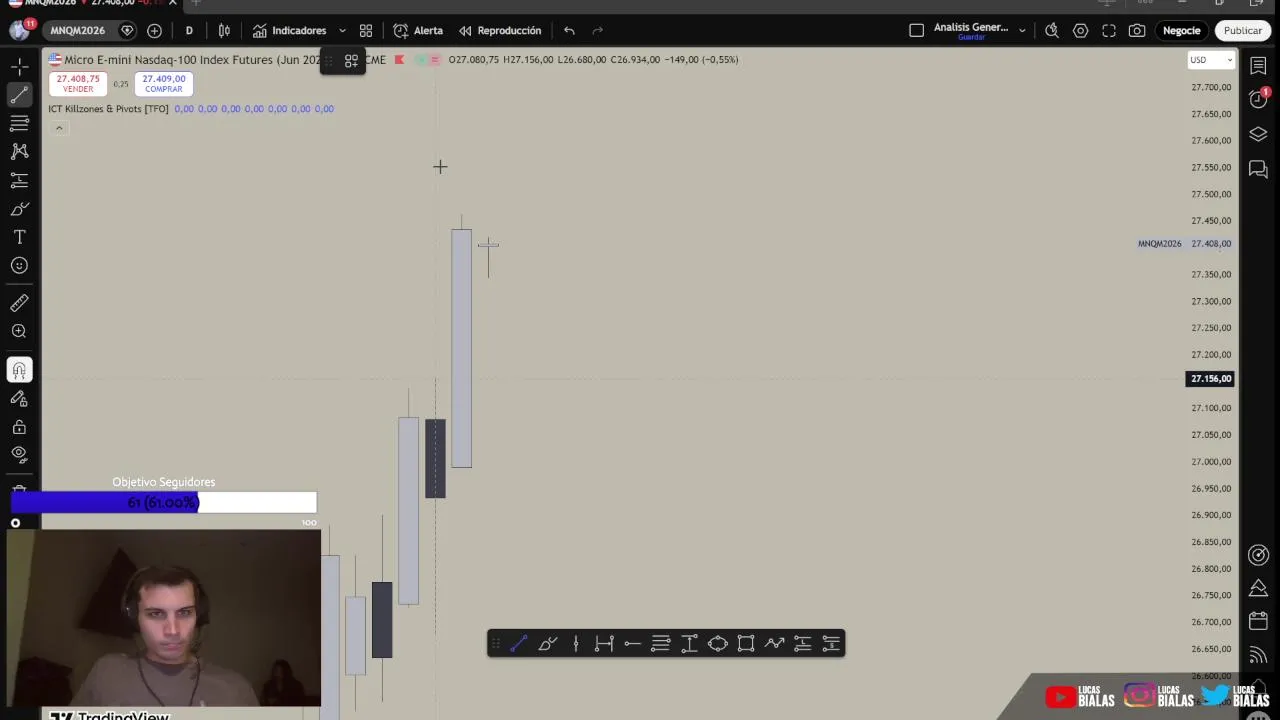
Task: Select vertical line tool in favorites toolbar
Action: (576, 644)
